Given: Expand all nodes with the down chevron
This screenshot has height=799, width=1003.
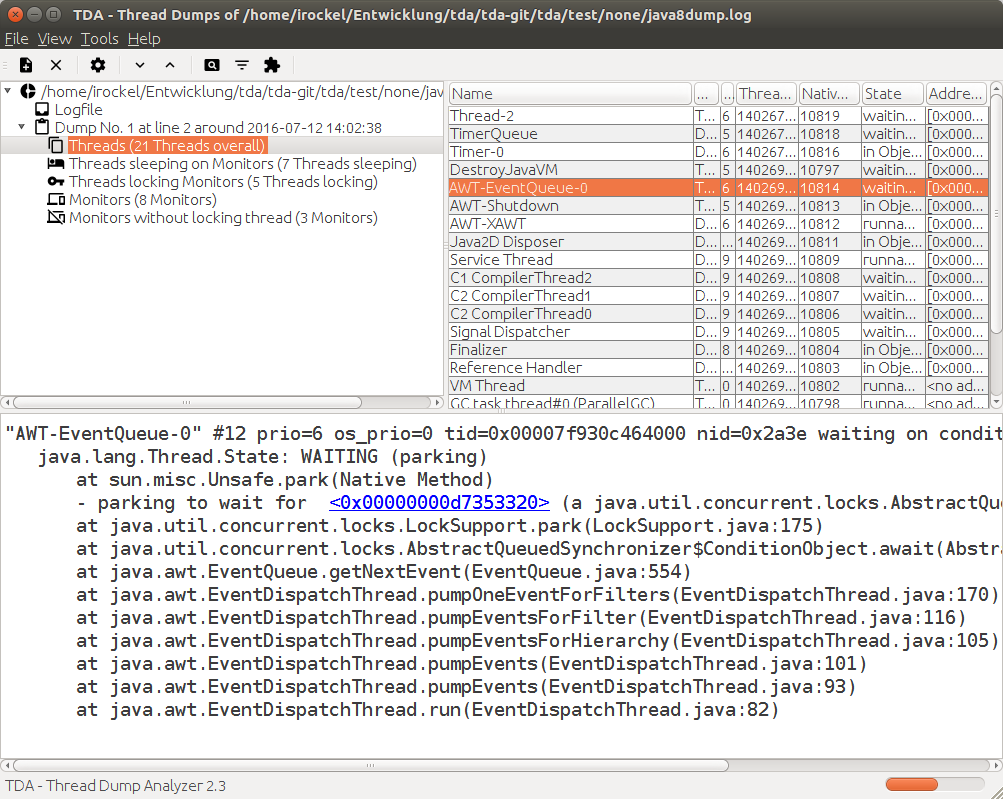Looking at the screenshot, I should (139, 65).
